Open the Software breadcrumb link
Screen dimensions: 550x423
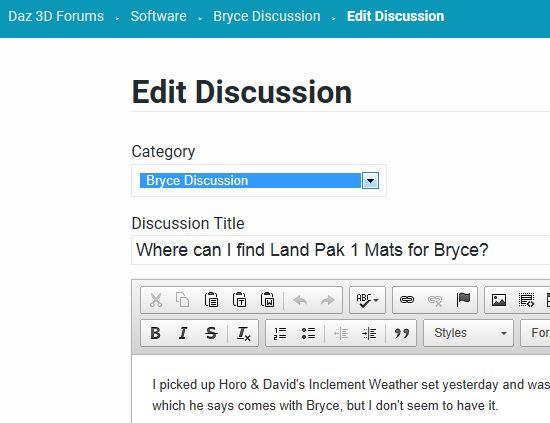coord(159,16)
